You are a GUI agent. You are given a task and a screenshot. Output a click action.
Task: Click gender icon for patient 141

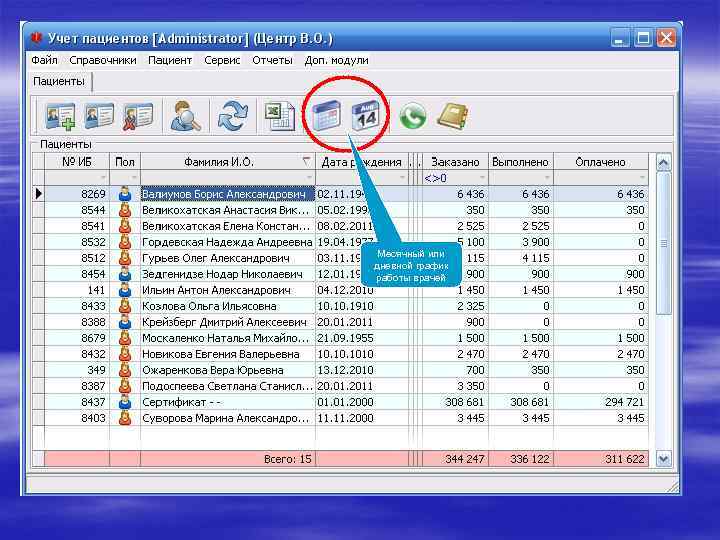point(124,290)
